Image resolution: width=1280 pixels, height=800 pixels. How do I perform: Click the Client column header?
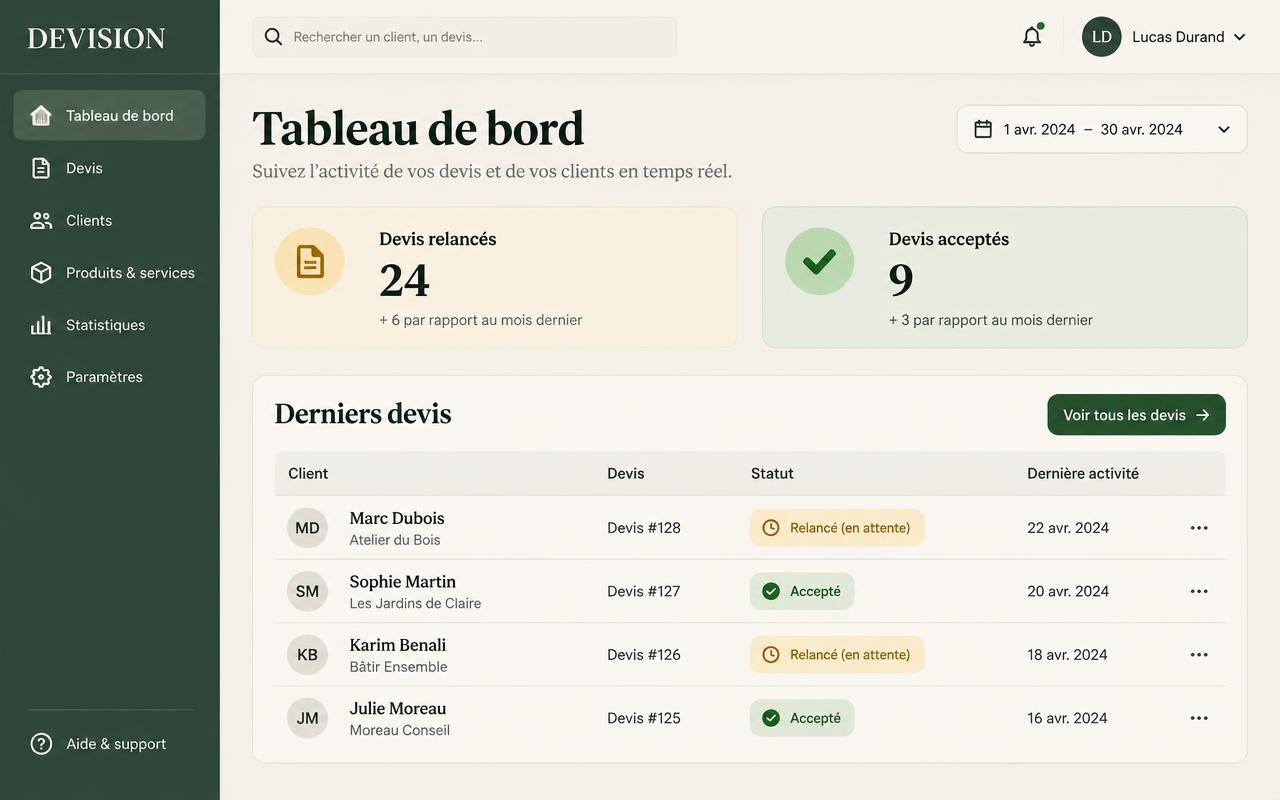[x=308, y=473]
